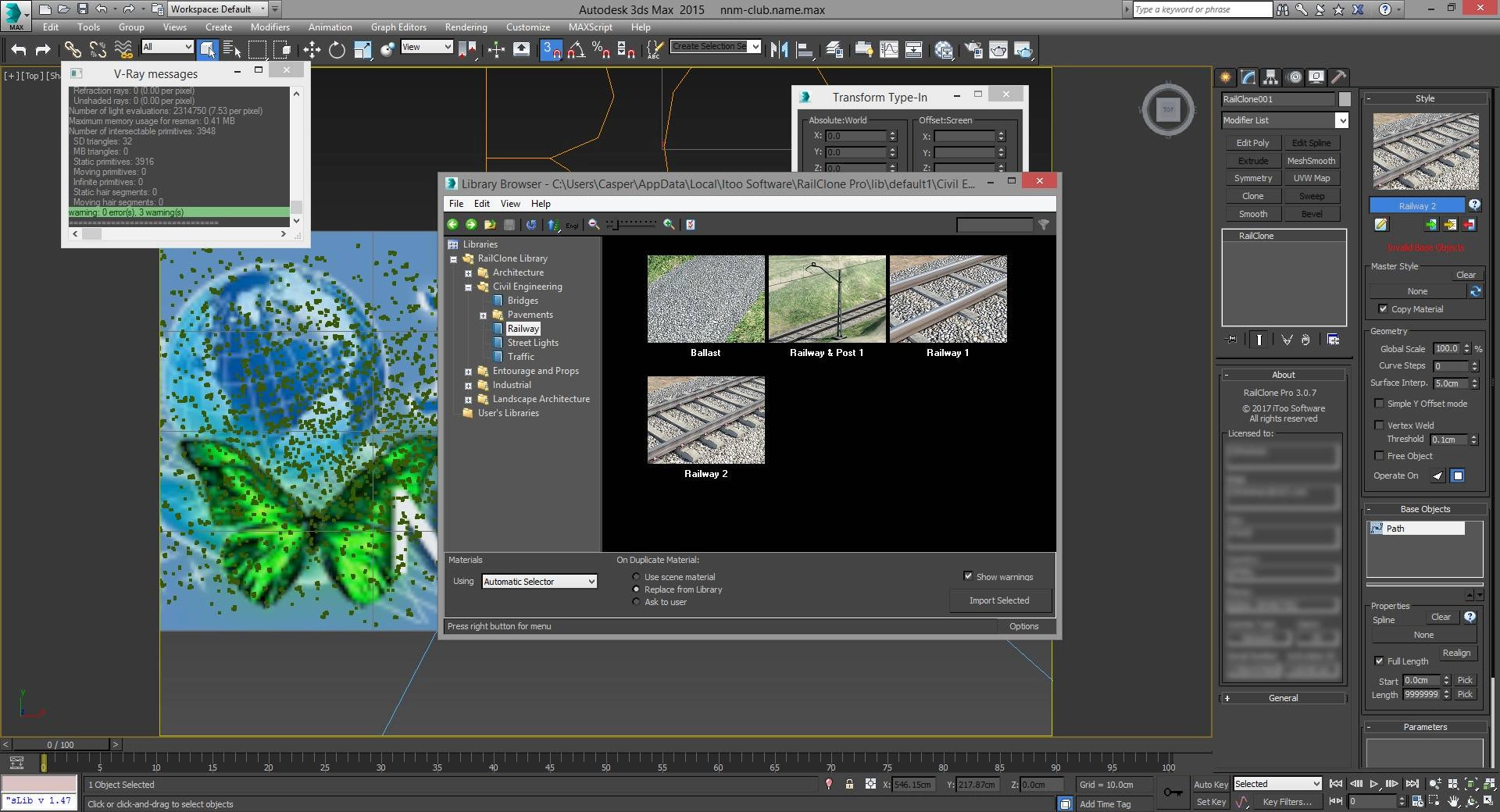
Task: Toggle the 3D Snaps button
Action: click(x=551, y=50)
